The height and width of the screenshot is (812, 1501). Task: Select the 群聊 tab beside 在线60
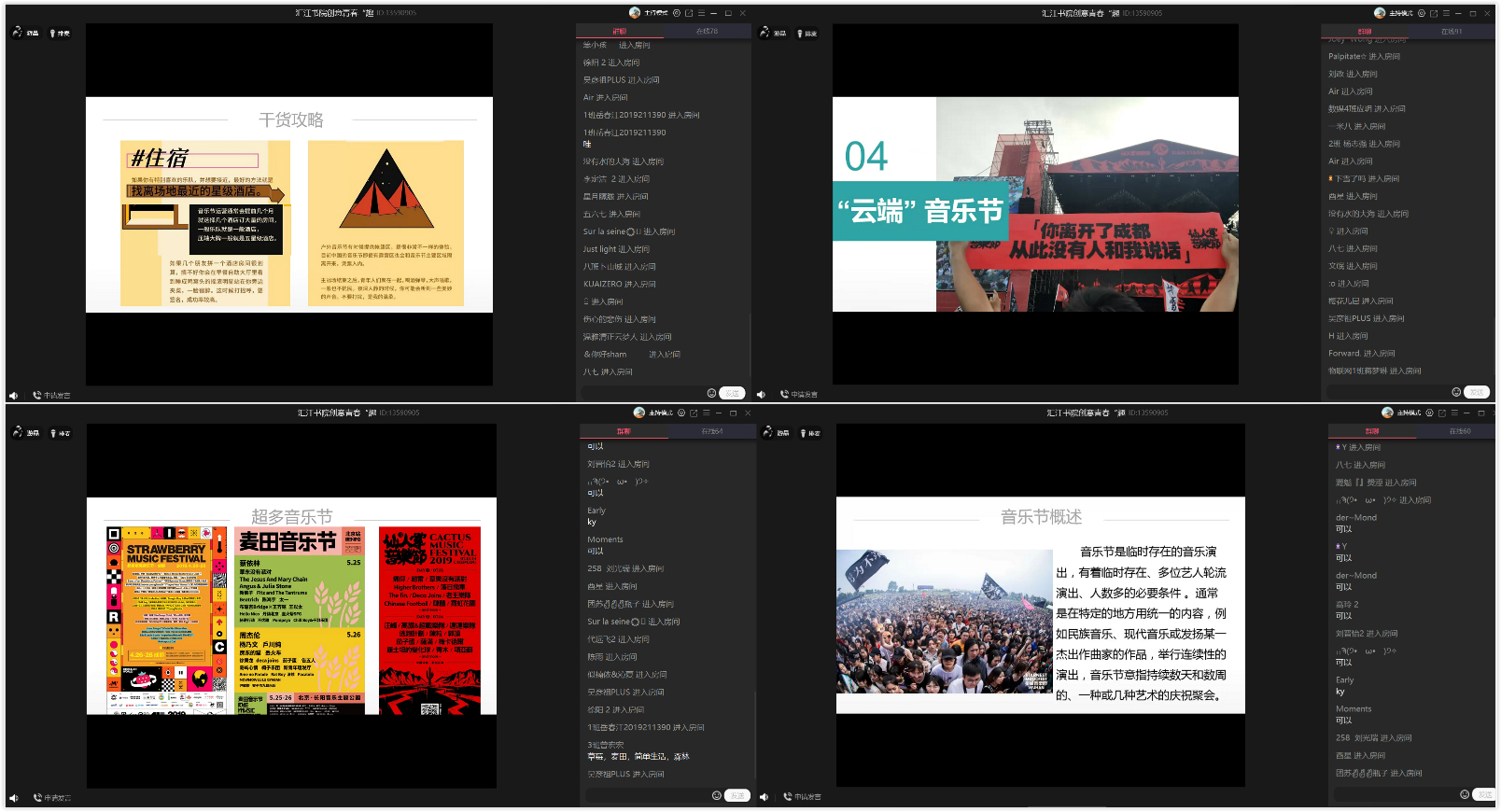[1371, 431]
